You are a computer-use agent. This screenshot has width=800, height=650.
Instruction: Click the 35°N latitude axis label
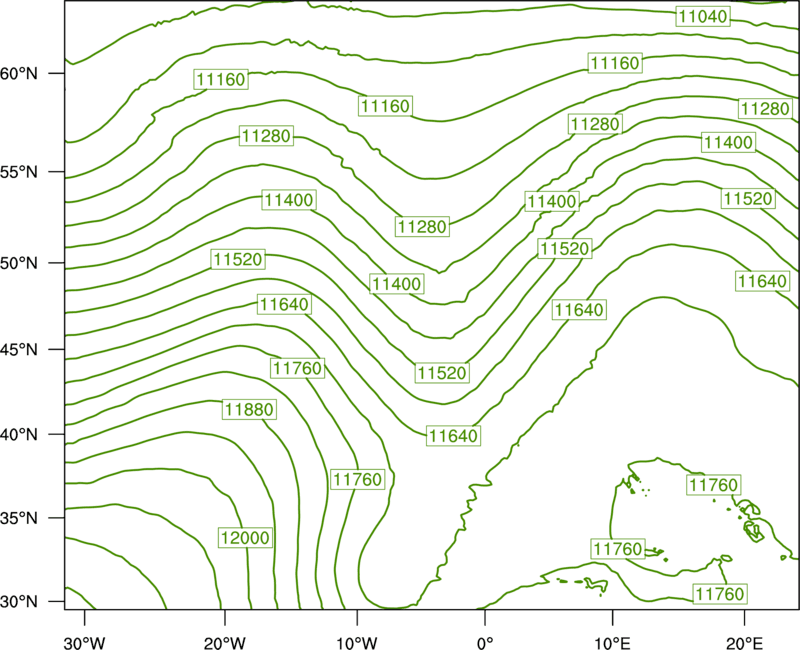click(19, 518)
